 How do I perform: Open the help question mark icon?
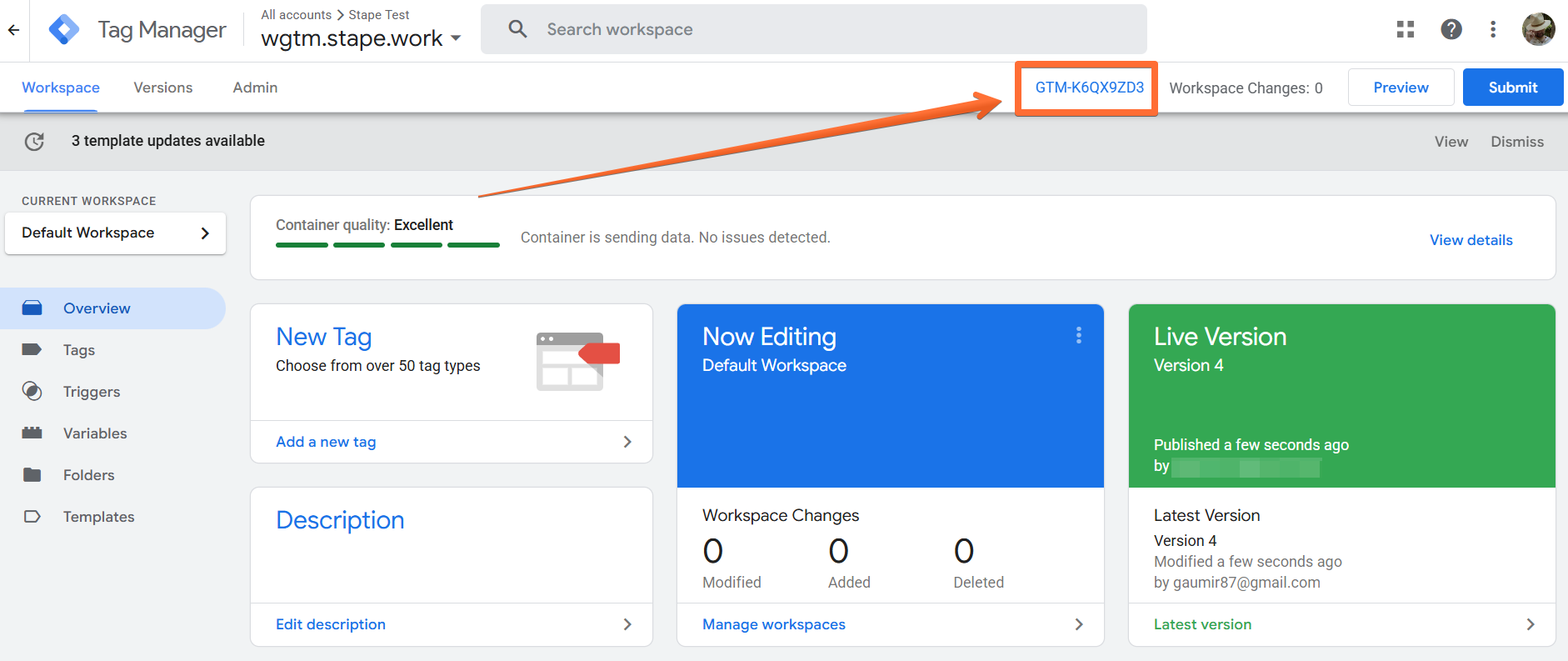[x=1451, y=29]
